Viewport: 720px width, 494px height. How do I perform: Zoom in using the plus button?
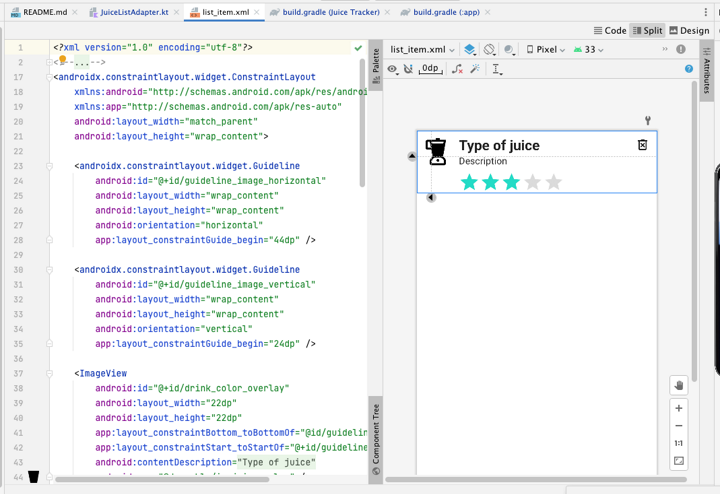[679, 408]
